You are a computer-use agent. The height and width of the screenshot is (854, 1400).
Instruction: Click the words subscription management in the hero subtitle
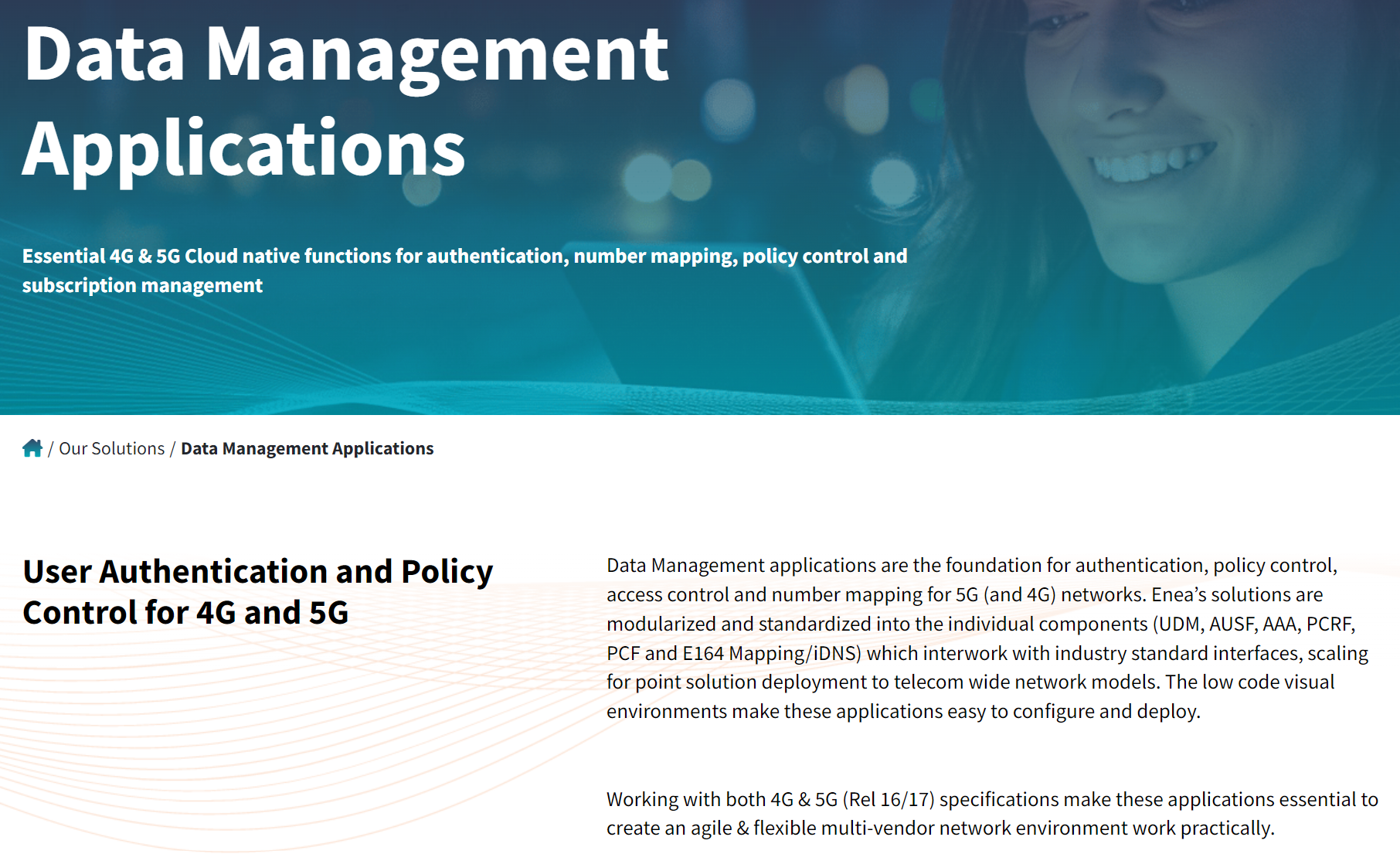pos(142,285)
